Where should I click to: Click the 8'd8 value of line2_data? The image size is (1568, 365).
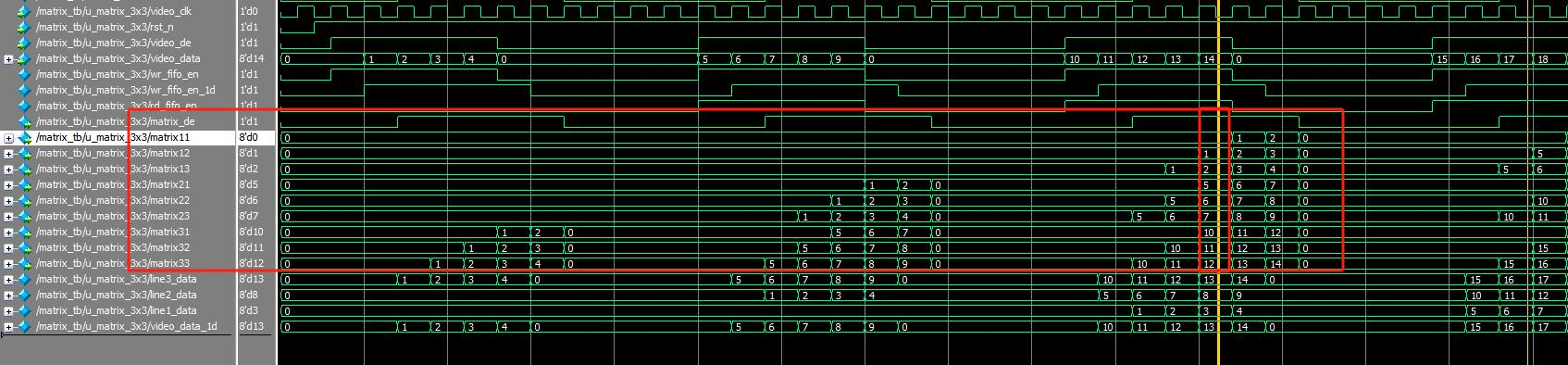pyautogui.click(x=249, y=295)
